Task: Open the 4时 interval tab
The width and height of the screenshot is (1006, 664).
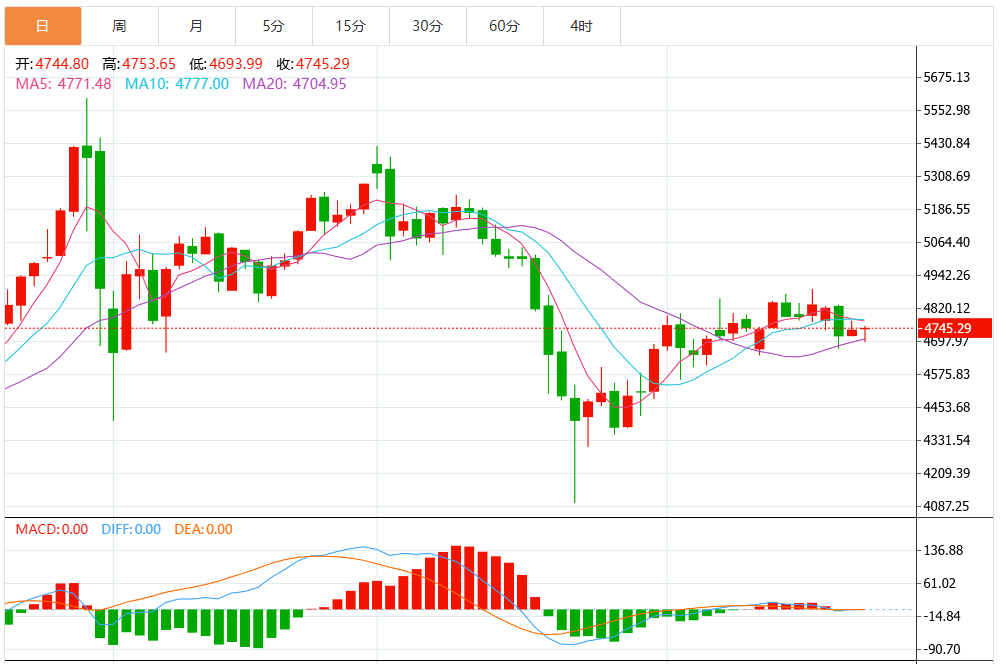Action: (582, 26)
